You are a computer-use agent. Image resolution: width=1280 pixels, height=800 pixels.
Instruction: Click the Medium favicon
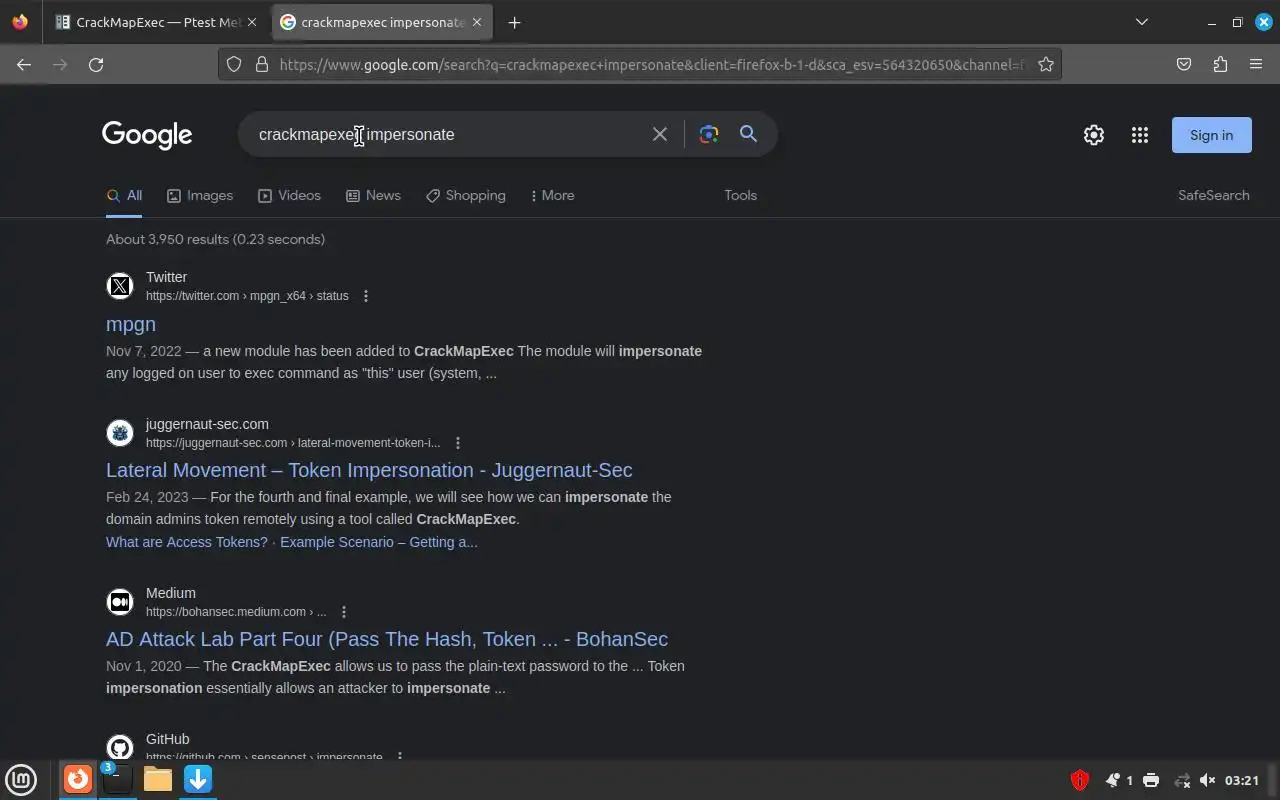click(x=120, y=602)
